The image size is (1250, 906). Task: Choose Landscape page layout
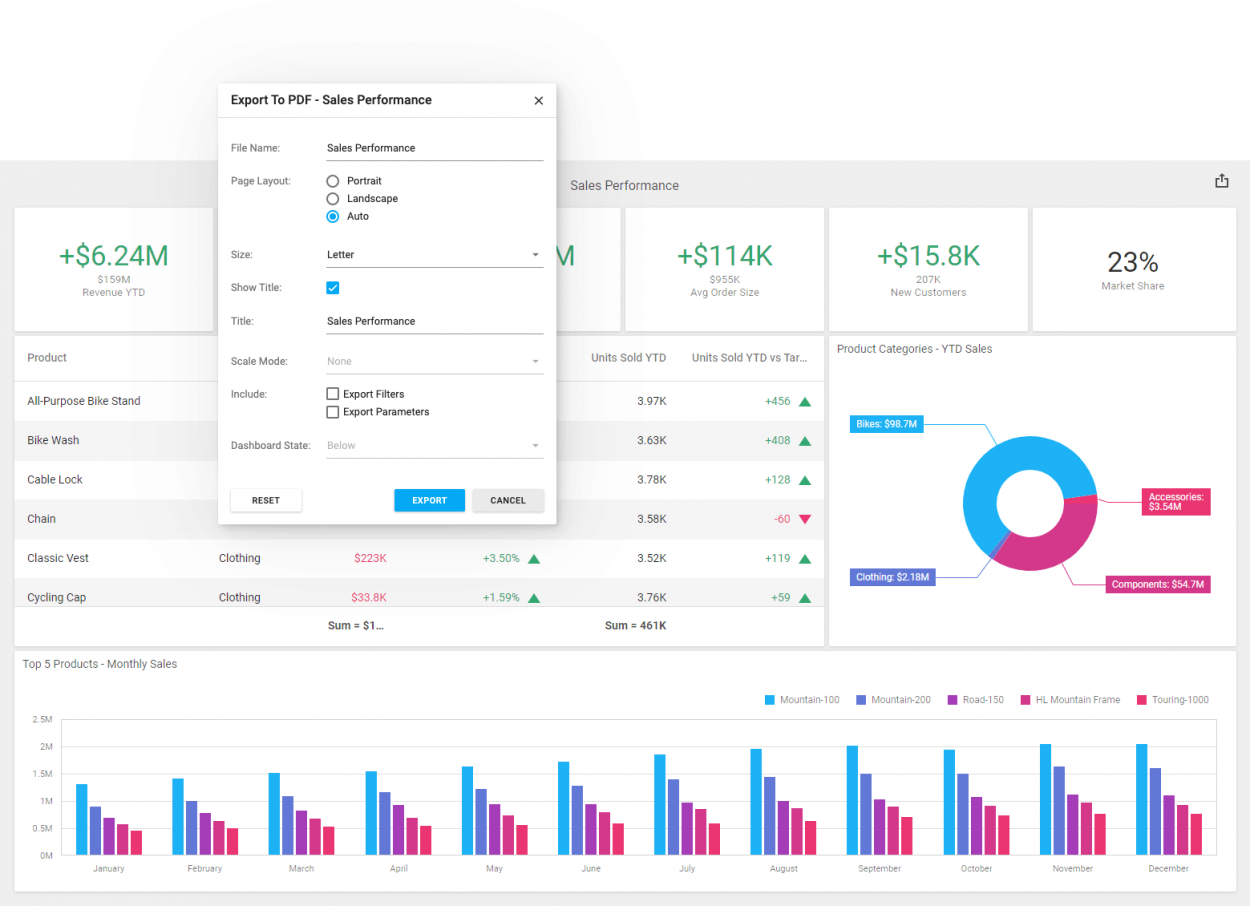tap(332, 198)
